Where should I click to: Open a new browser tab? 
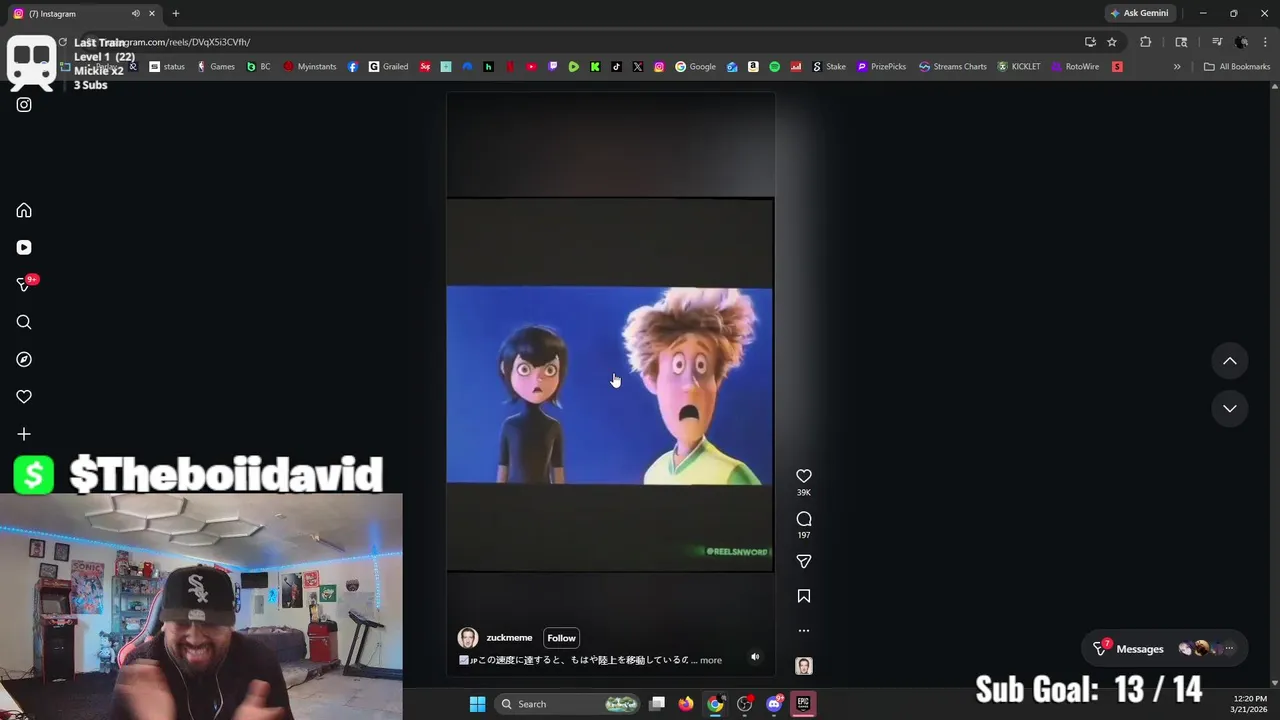pos(176,14)
